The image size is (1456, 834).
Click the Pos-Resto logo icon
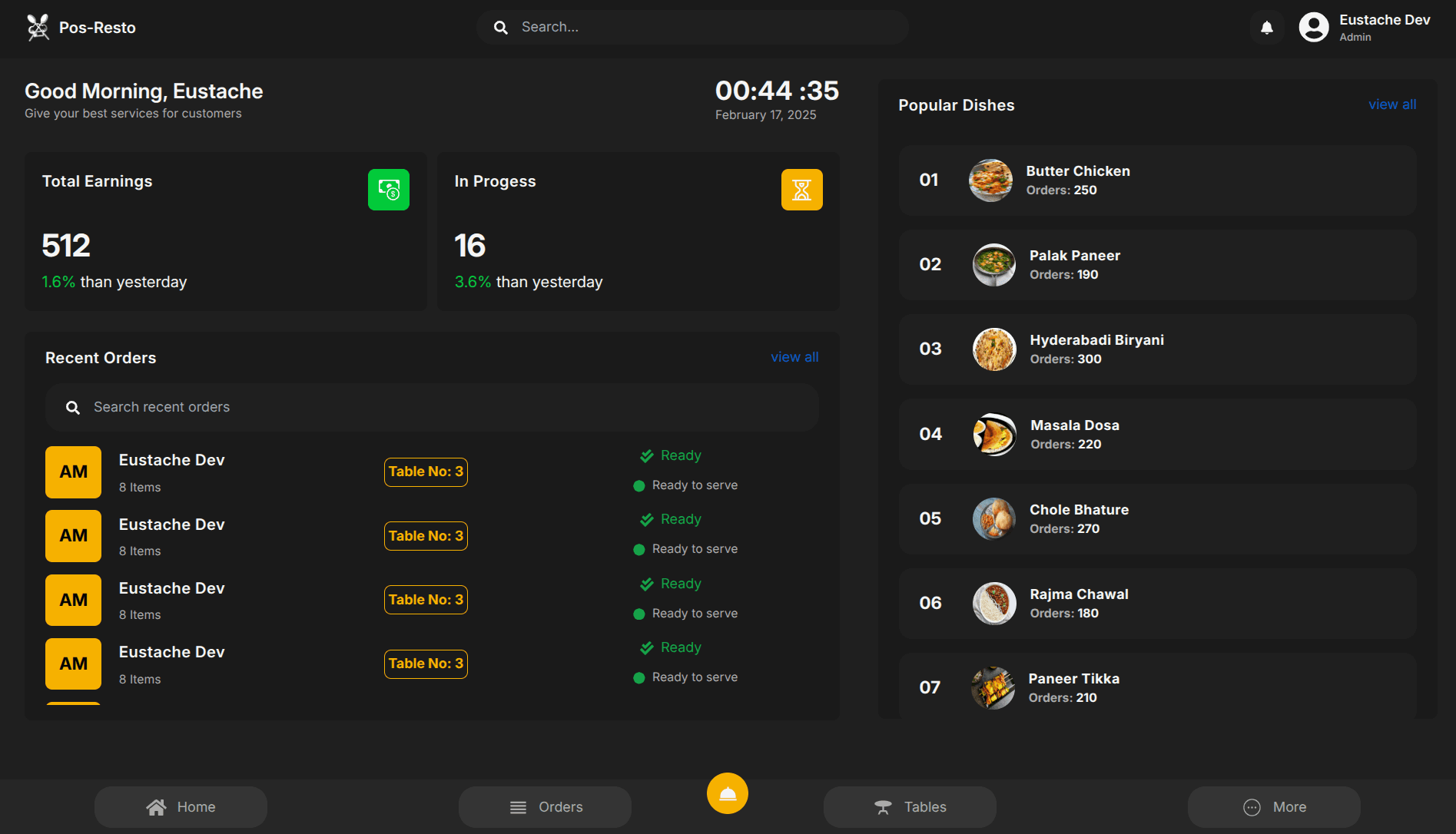click(38, 28)
